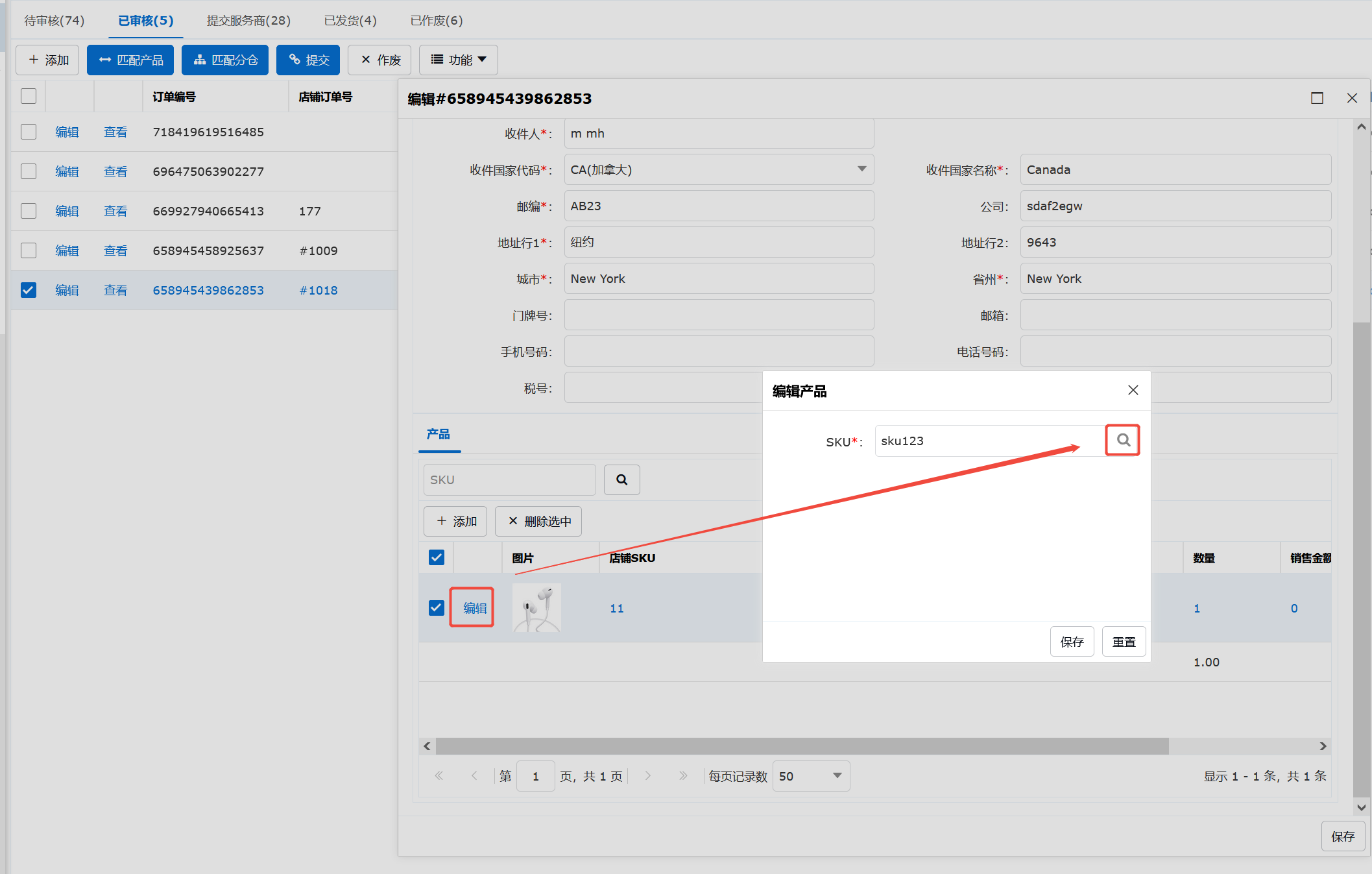The width and height of the screenshot is (1372, 874).
Task: Open the recipient country code dropdown
Action: pyautogui.click(x=861, y=169)
